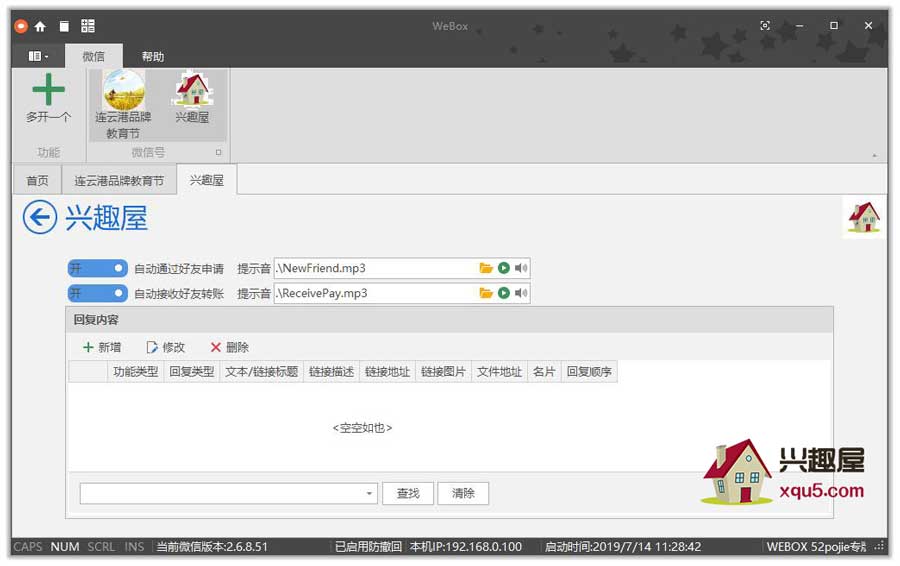Click the green plus 多开一个 button
900x566 pixels.
pyautogui.click(x=48, y=99)
